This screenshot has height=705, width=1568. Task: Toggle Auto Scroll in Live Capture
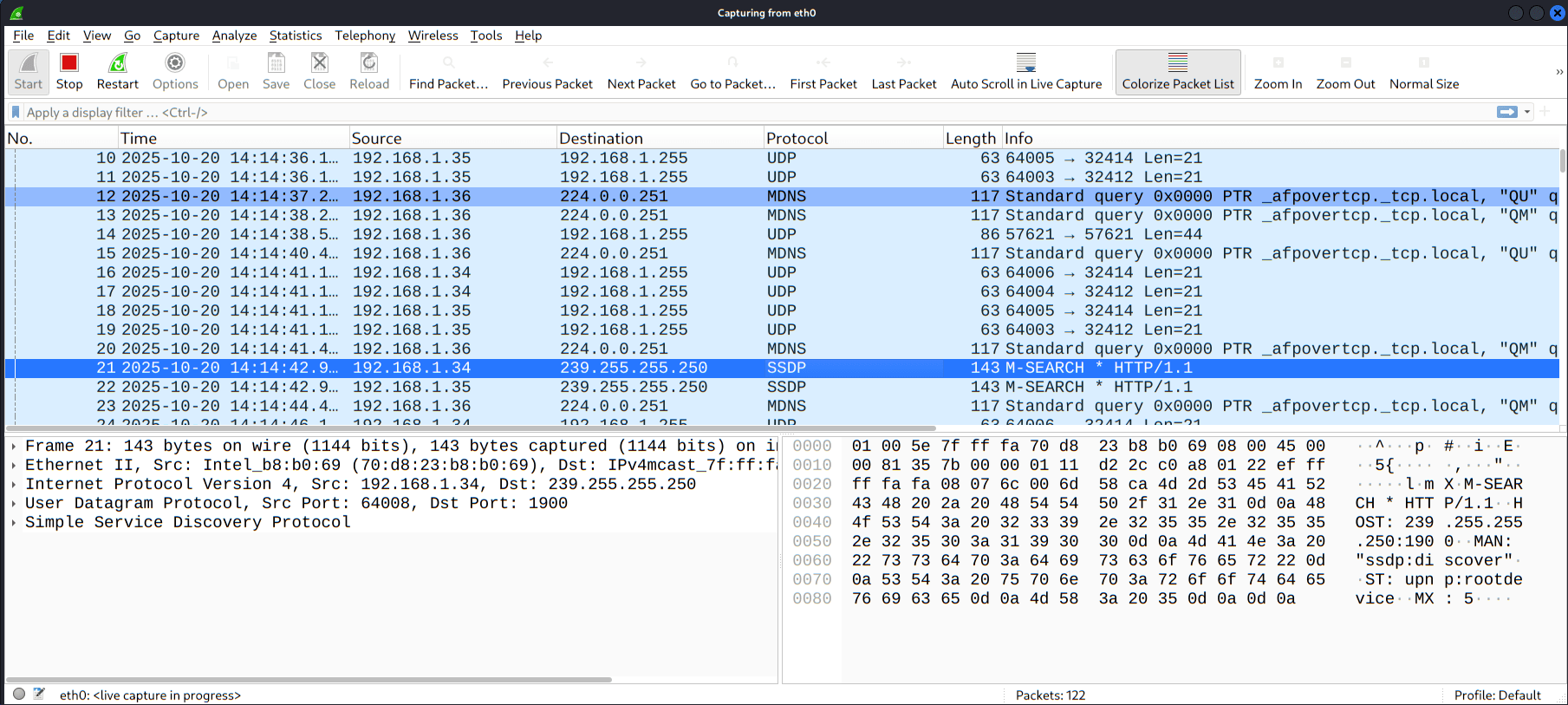(x=1025, y=71)
